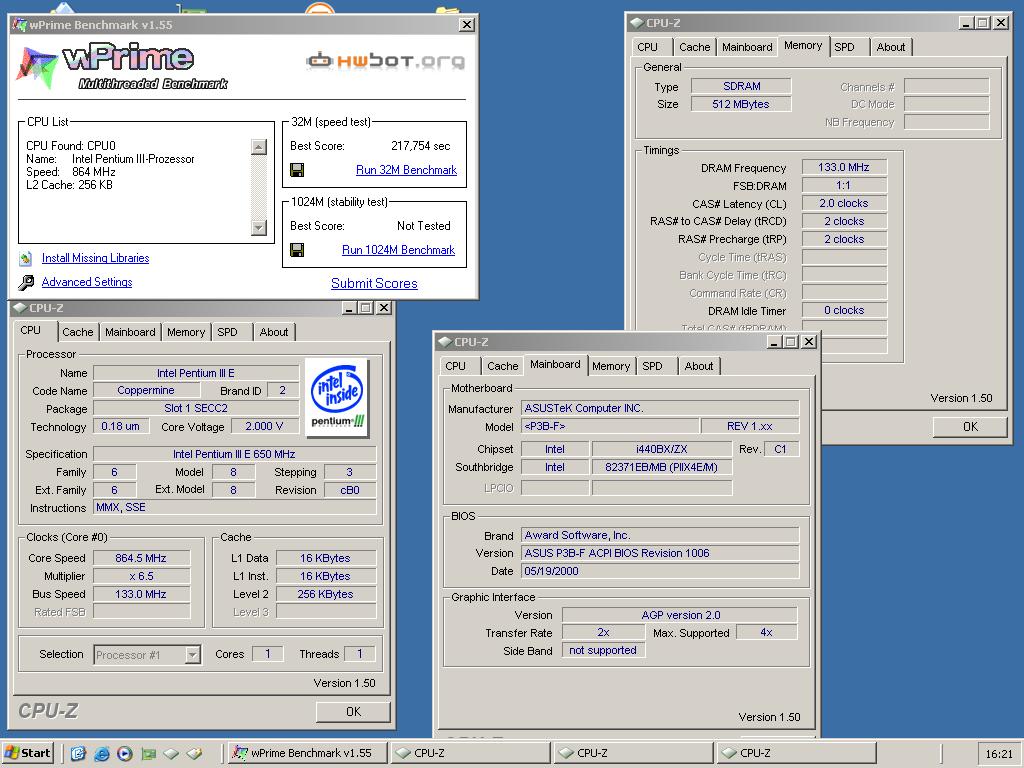
Task: Switch to Memory tab in CPU-Z CPU window
Action: pyautogui.click(x=186, y=332)
